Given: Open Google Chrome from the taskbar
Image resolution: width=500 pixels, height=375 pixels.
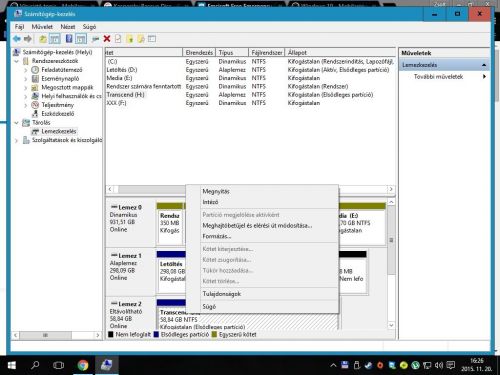Looking at the screenshot, I should (x=83, y=365).
